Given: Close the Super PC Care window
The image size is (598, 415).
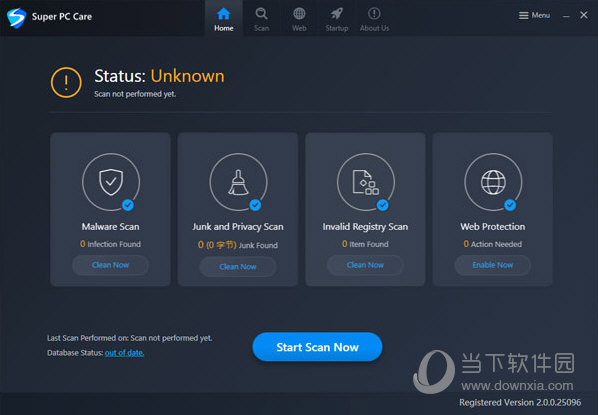Looking at the screenshot, I should point(584,15).
